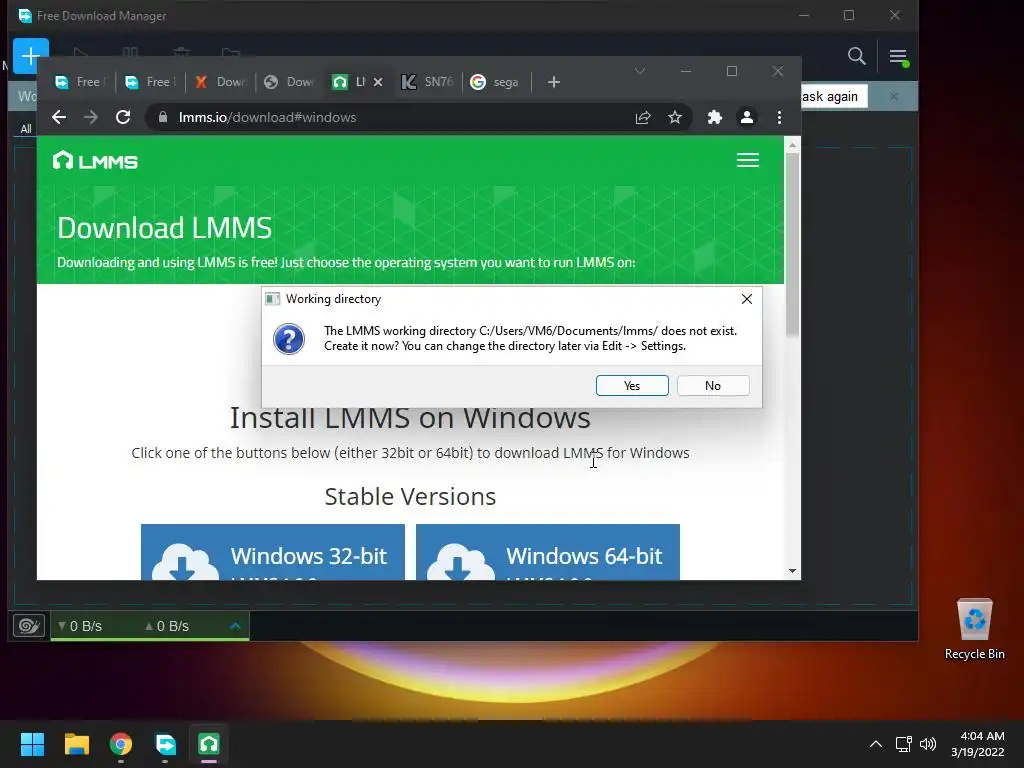Switch to the second Free tab
The height and width of the screenshot is (768, 1024).
pyautogui.click(x=150, y=82)
